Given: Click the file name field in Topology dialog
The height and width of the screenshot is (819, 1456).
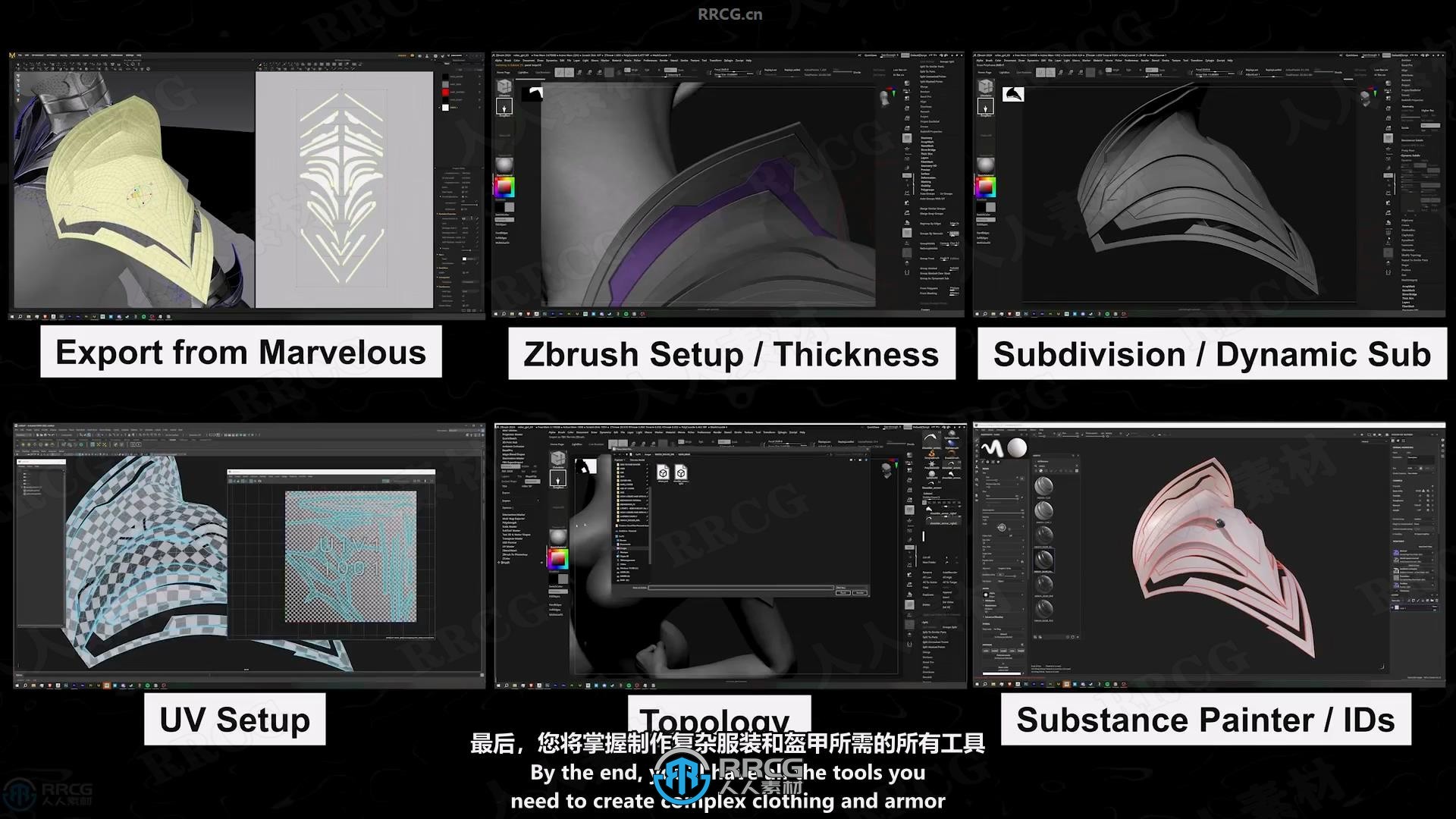Looking at the screenshot, I should [x=741, y=588].
